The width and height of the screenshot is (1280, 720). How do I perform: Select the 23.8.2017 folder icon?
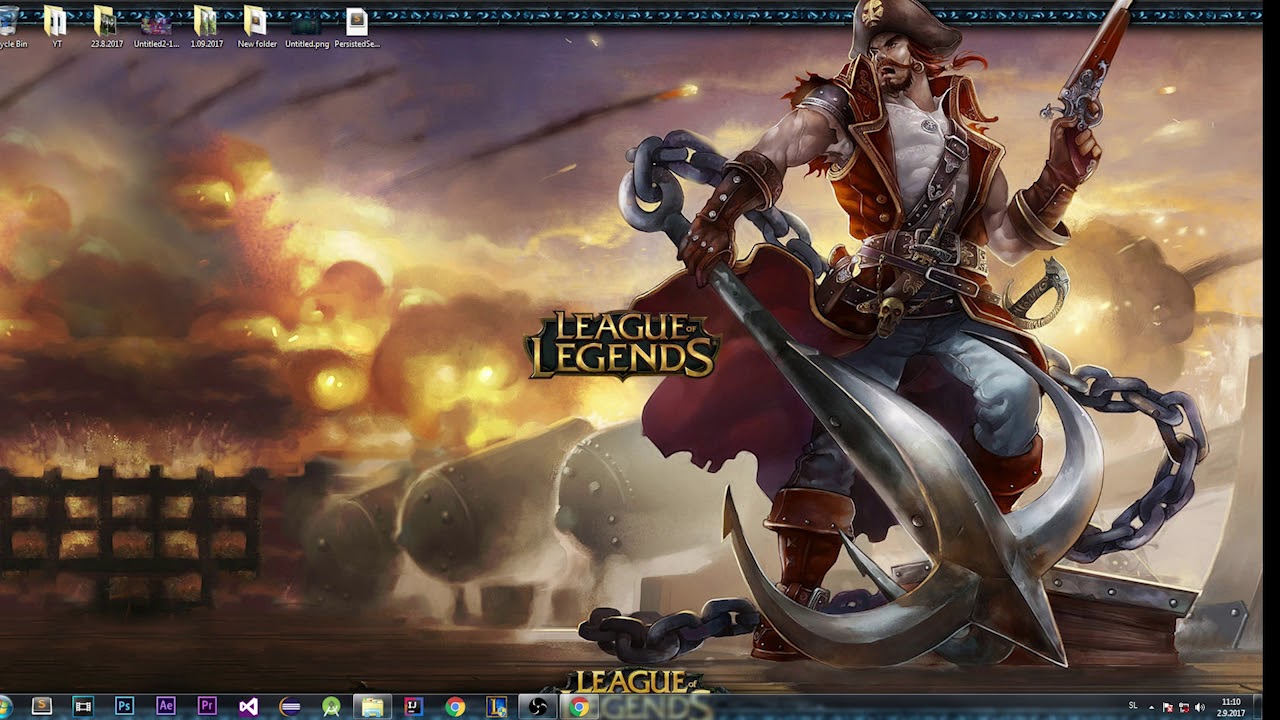click(x=106, y=27)
